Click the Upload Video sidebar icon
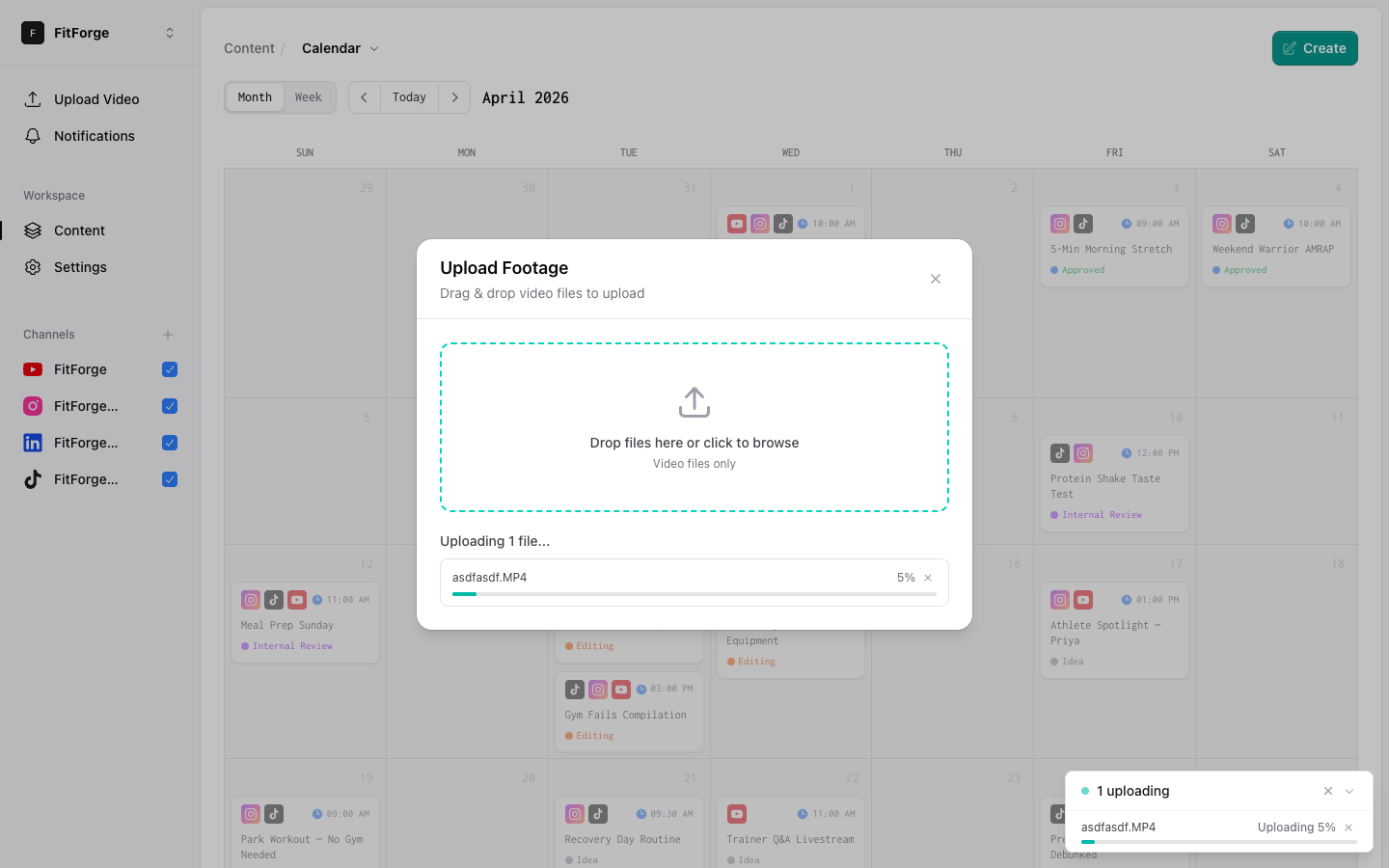This screenshot has height=868, width=1389. point(33,99)
